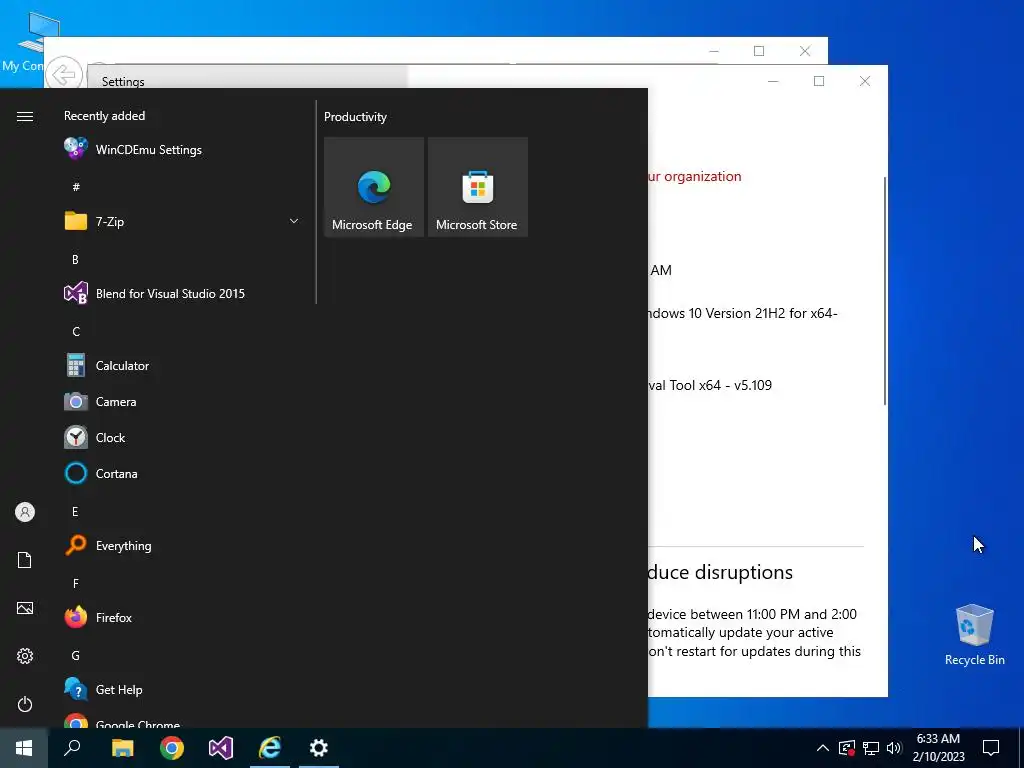1024x768 pixels.
Task: Open the Calculator app
Action: click(x=182, y=366)
